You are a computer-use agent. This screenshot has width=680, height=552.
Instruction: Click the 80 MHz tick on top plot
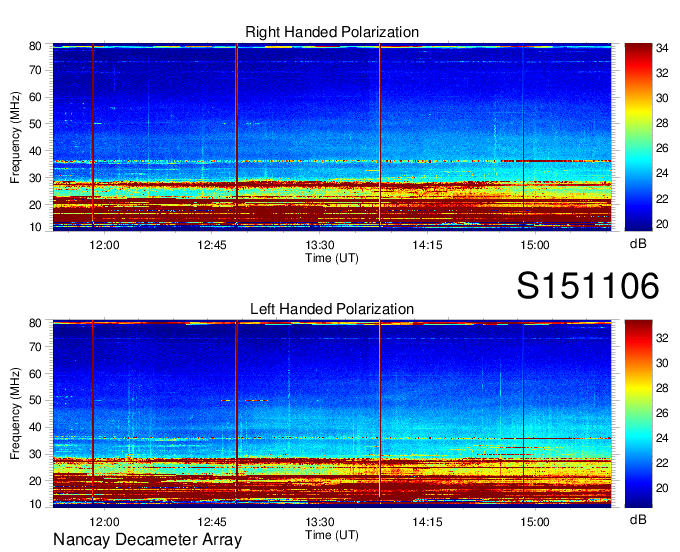click(x=35, y=46)
